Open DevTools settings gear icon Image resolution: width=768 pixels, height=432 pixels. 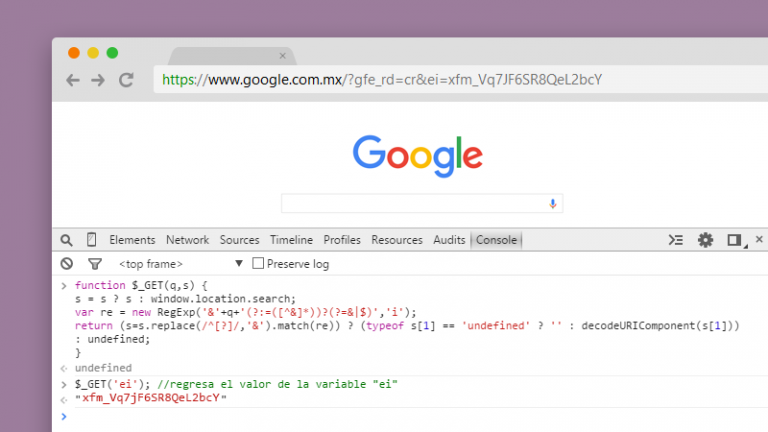pyautogui.click(x=706, y=240)
